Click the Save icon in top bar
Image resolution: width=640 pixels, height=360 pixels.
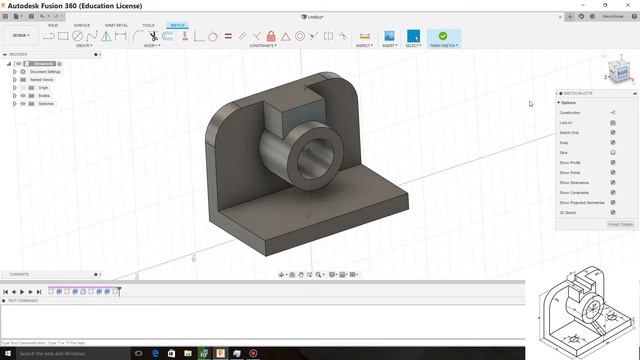click(31, 16)
